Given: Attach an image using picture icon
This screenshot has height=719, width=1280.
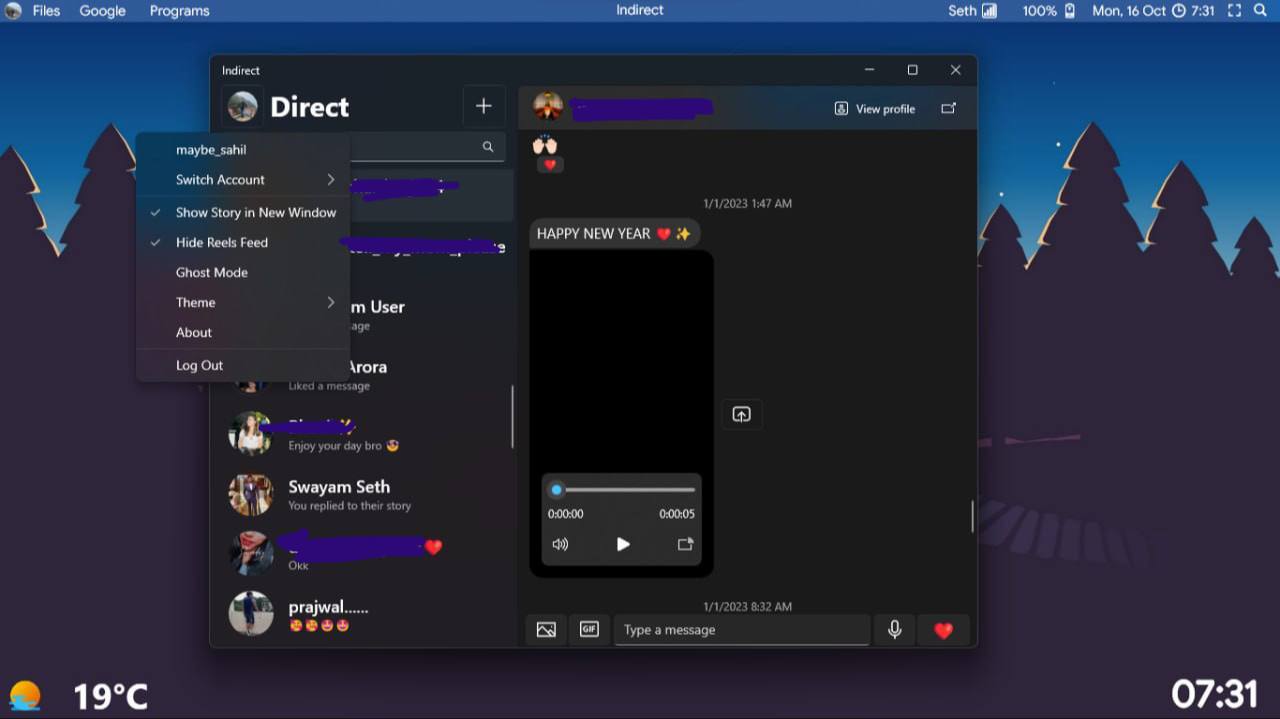Looking at the screenshot, I should pyautogui.click(x=546, y=630).
